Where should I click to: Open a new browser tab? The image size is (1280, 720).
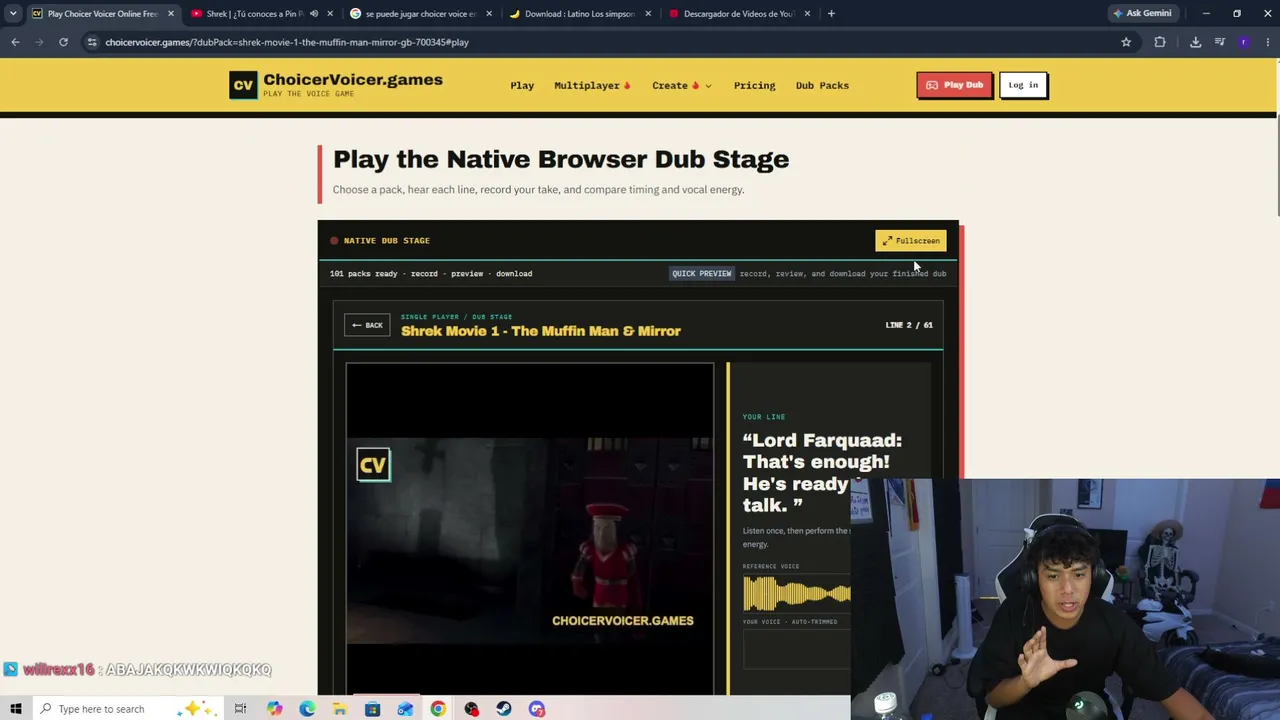(831, 14)
